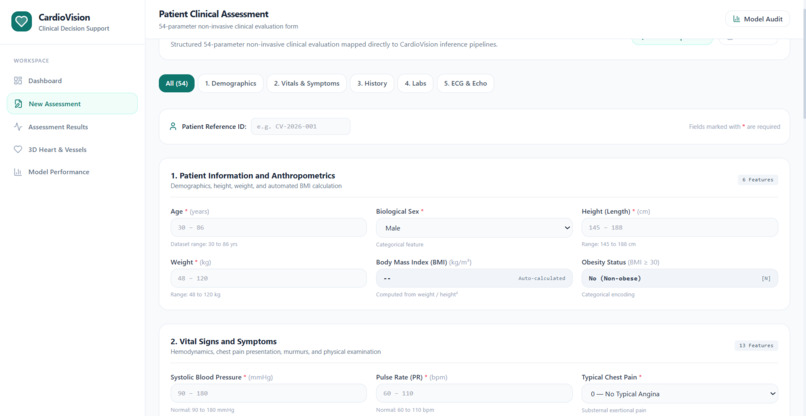This screenshot has height=416, width=806.
Task: Click the 'Normal: 90 to 180 mmHg' hint
Action: [x=202, y=410]
